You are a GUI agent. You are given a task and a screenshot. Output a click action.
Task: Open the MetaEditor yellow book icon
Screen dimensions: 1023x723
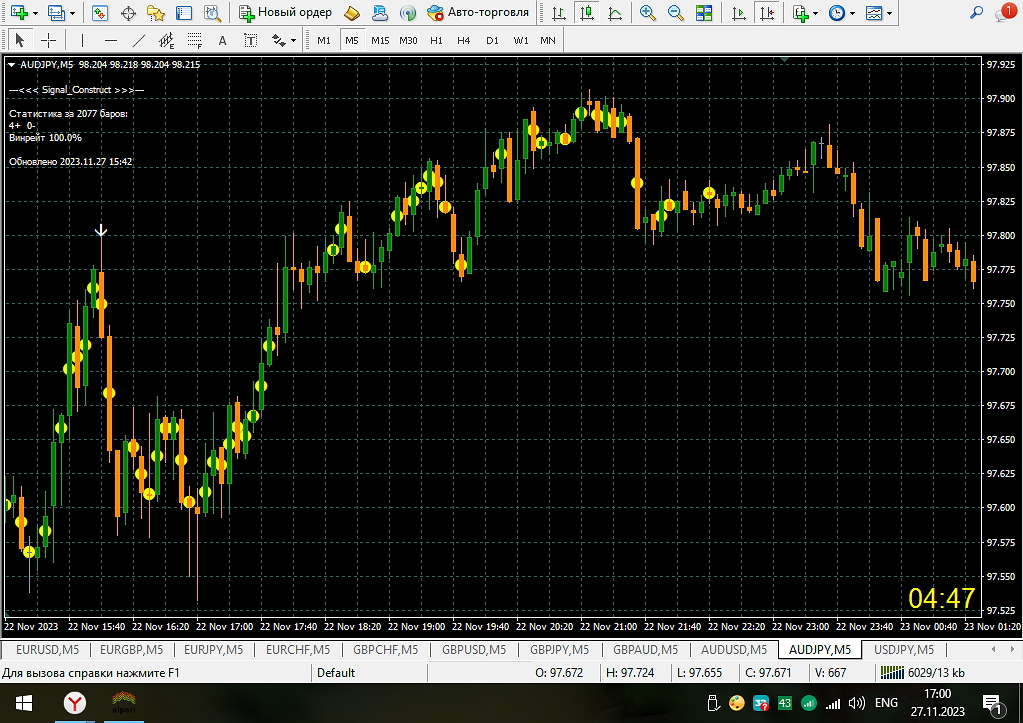coord(352,12)
